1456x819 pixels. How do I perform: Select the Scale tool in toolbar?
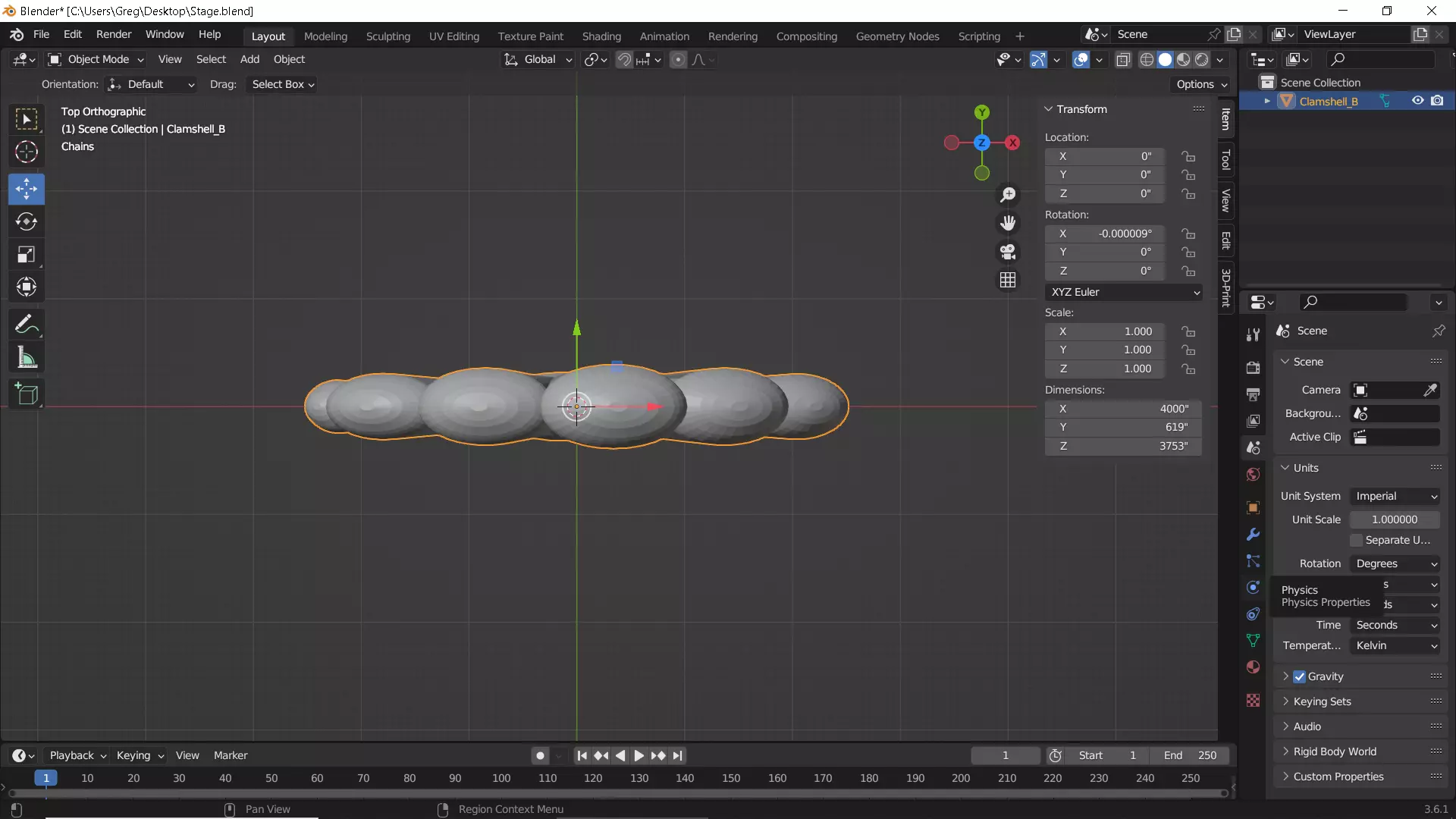pos(27,254)
